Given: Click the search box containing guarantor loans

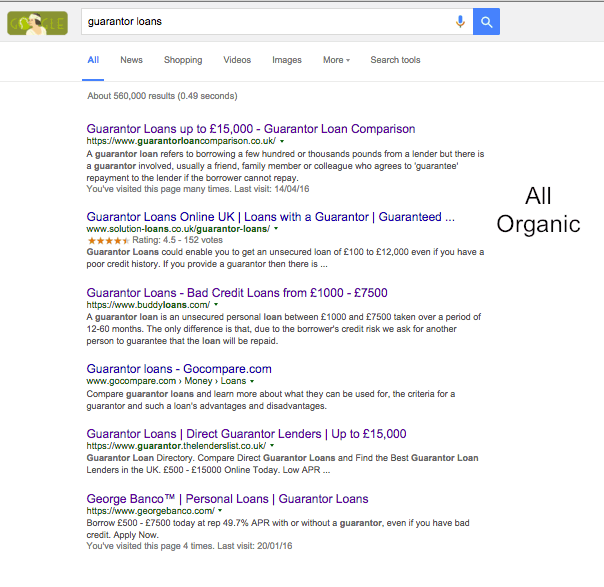Looking at the screenshot, I should point(277,22).
